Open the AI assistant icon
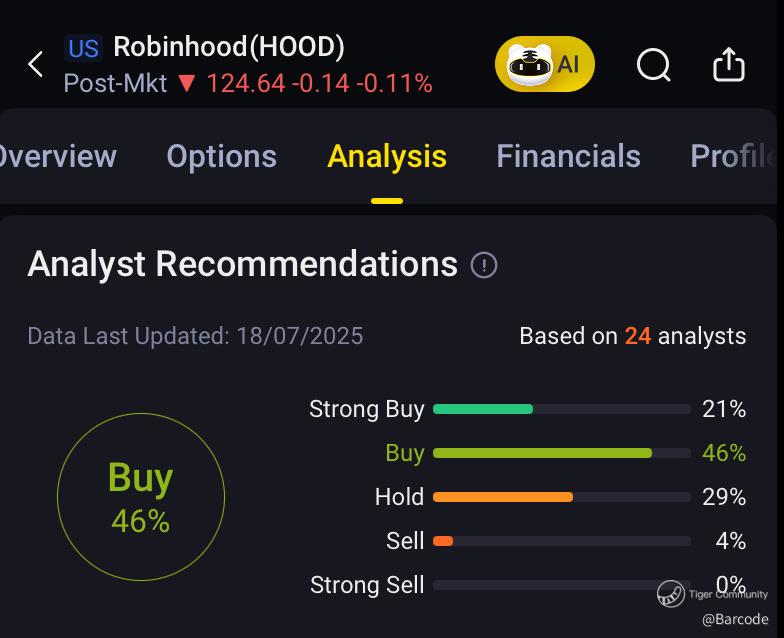Screen dimensions: 784x638 tap(545, 65)
